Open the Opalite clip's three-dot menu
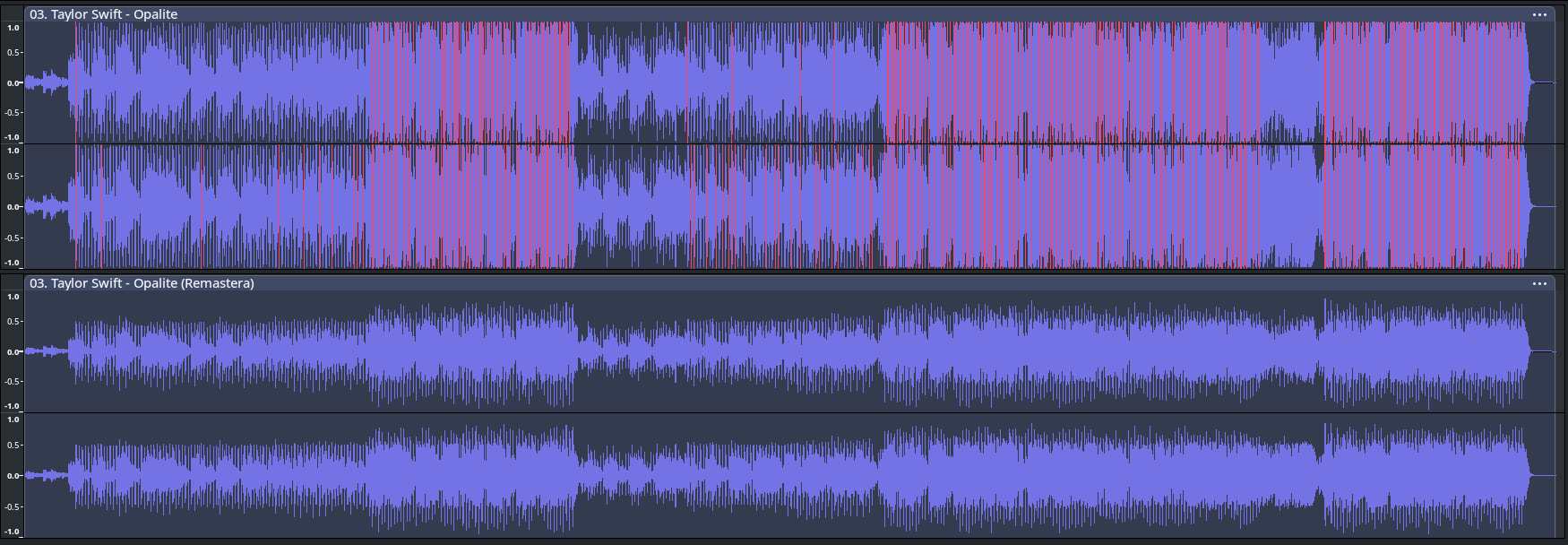This screenshot has height=545, width=1568. point(1539,14)
